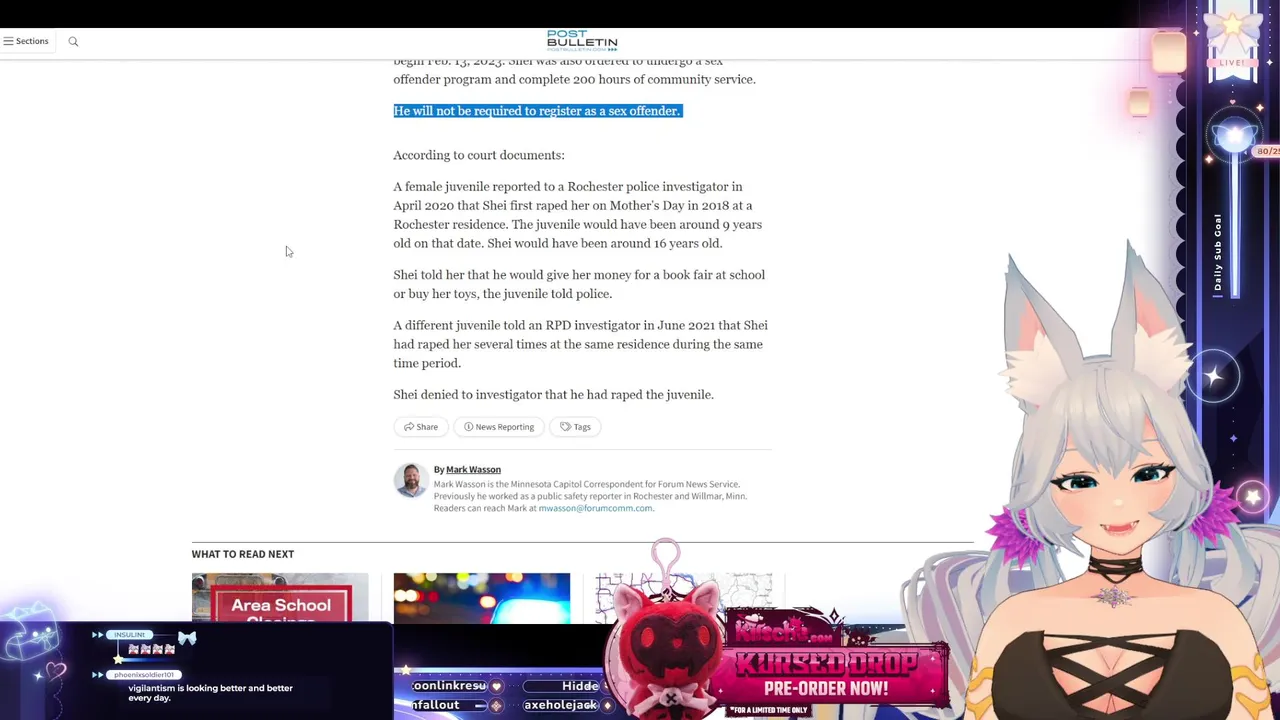This screenshot has width=1280, height=720.
Task: Open the News Reporting label button
Action: click(x=499, y=427)
